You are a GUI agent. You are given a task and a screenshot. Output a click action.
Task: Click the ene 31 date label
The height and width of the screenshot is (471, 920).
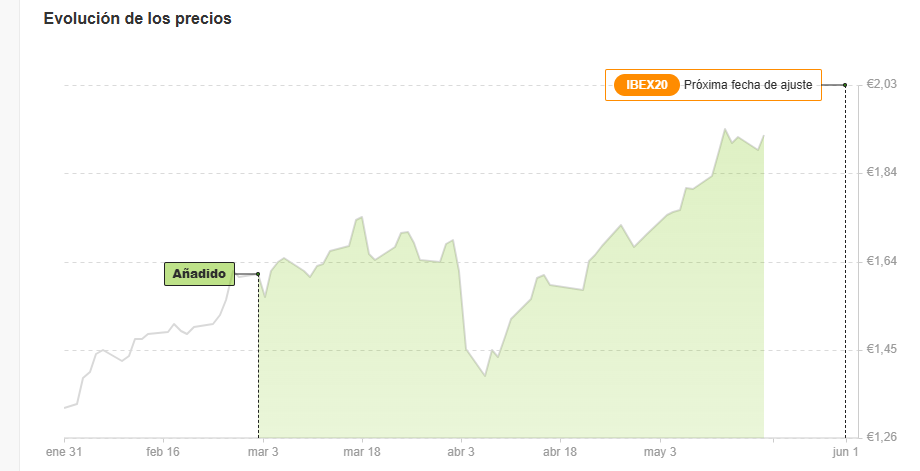(64, 452)
